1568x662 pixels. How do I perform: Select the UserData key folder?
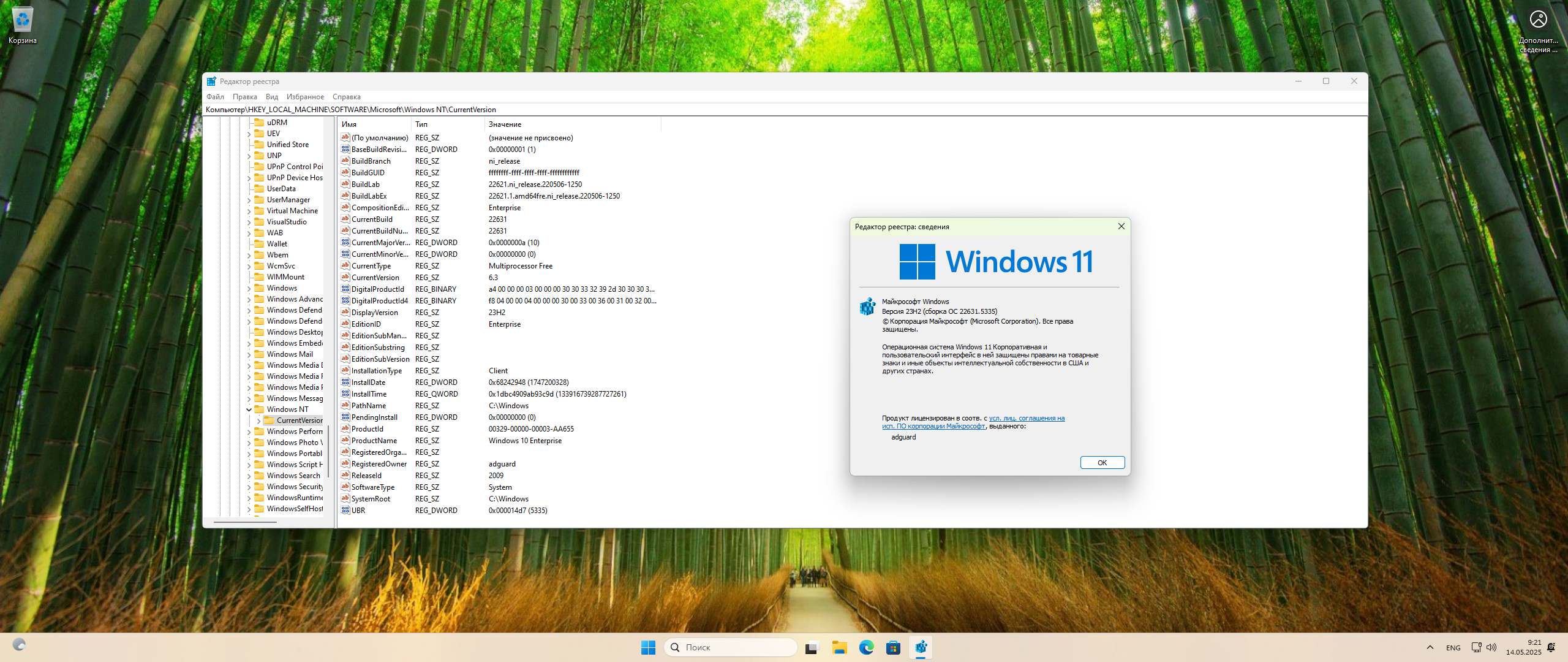click(275, 189)
